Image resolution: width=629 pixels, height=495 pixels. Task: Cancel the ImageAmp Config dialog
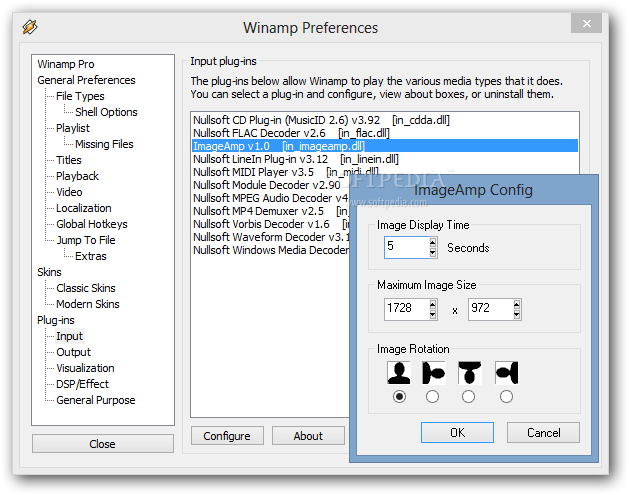tap(543, 432)
